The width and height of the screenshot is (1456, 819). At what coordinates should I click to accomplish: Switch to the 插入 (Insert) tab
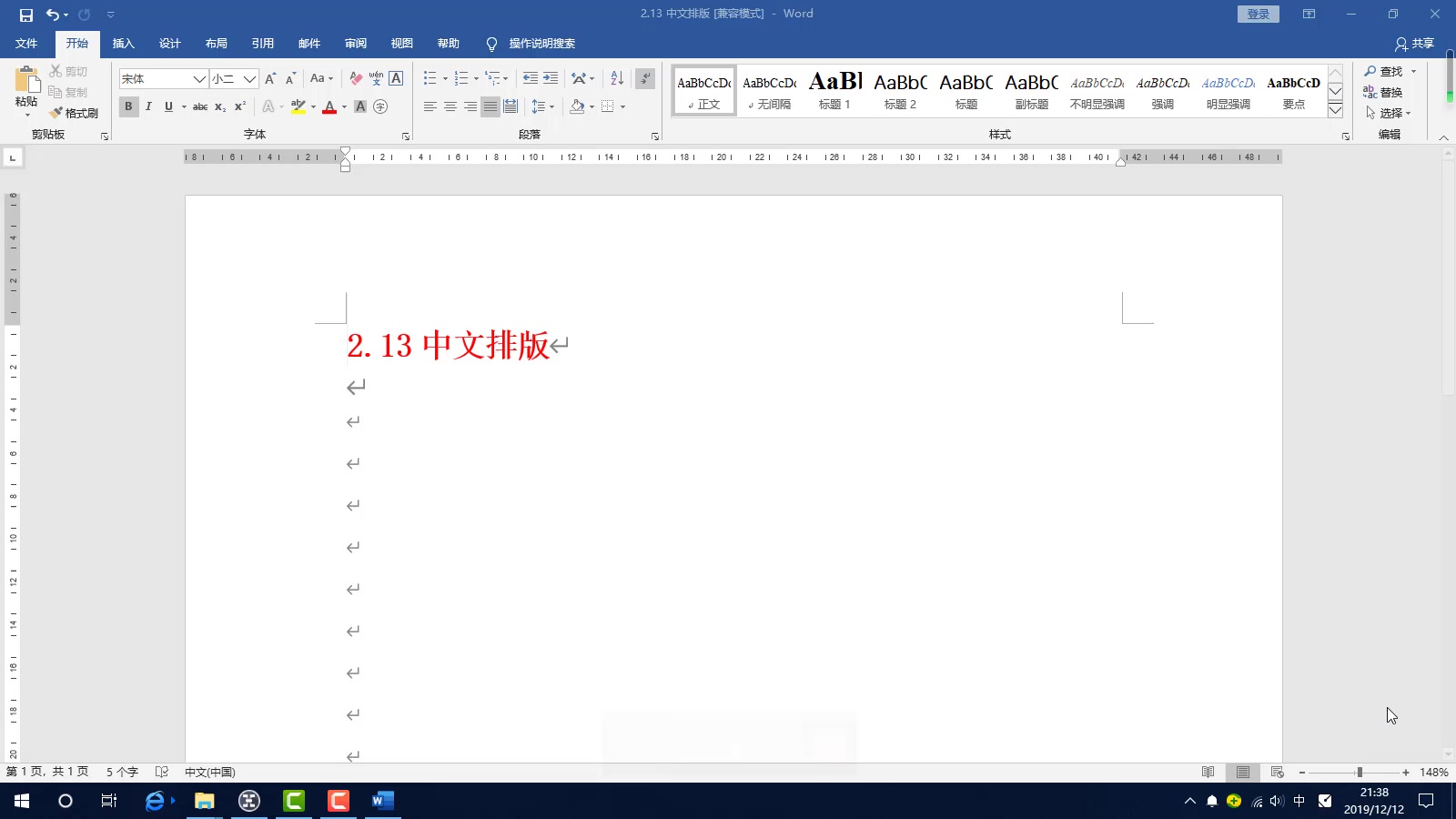[x=123, y=44]
